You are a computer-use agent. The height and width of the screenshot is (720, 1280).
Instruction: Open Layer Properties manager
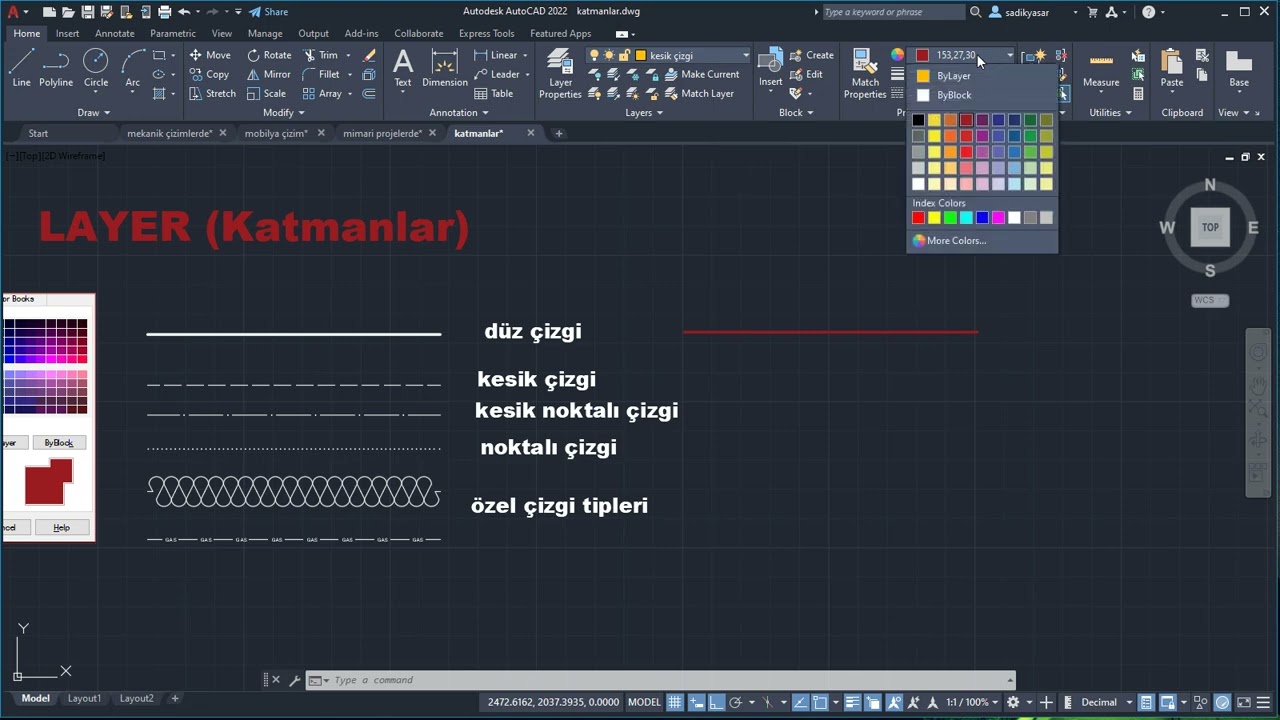pos(560,73)
